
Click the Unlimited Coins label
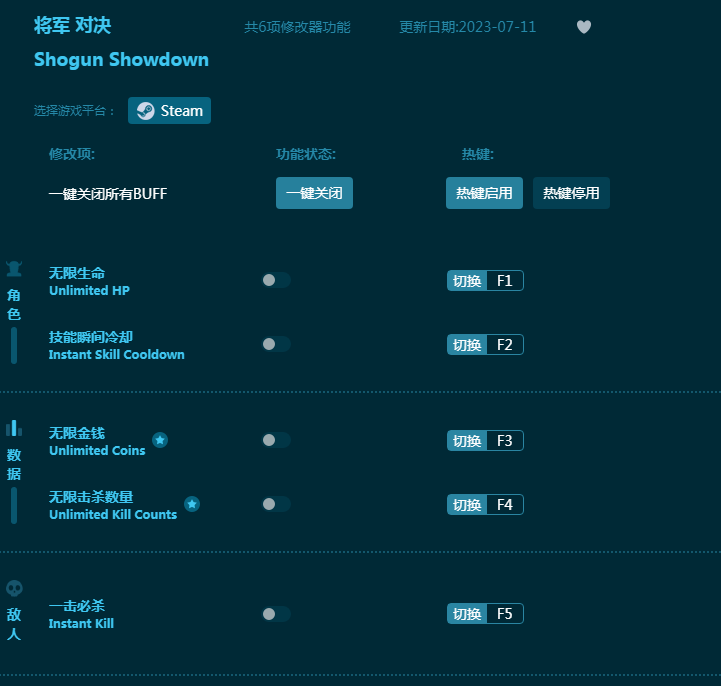97,451
